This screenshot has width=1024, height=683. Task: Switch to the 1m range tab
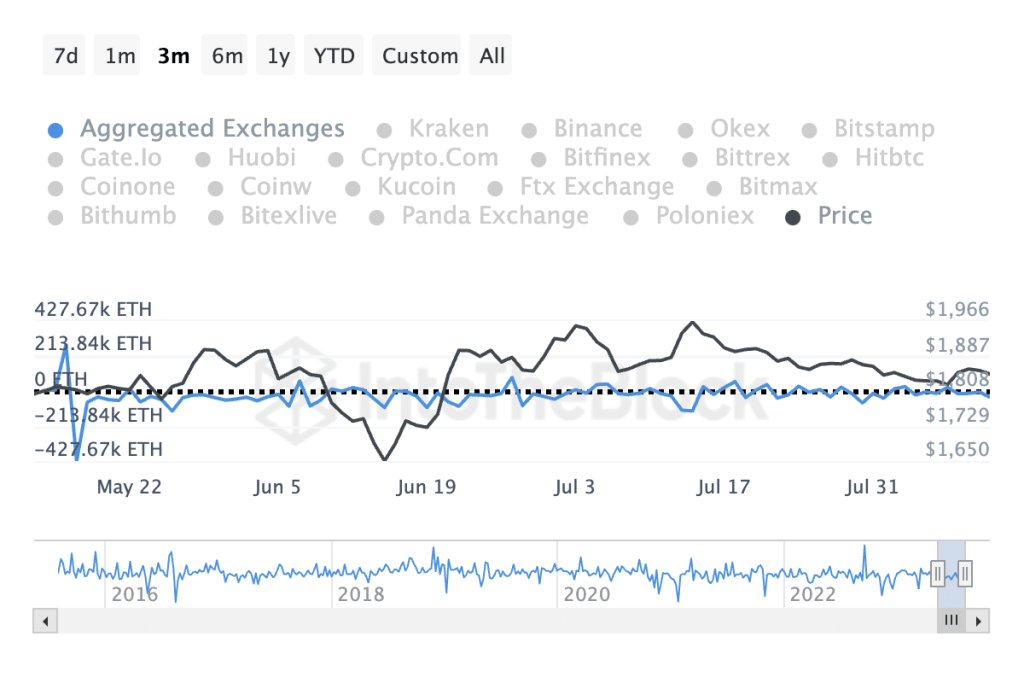120,56
